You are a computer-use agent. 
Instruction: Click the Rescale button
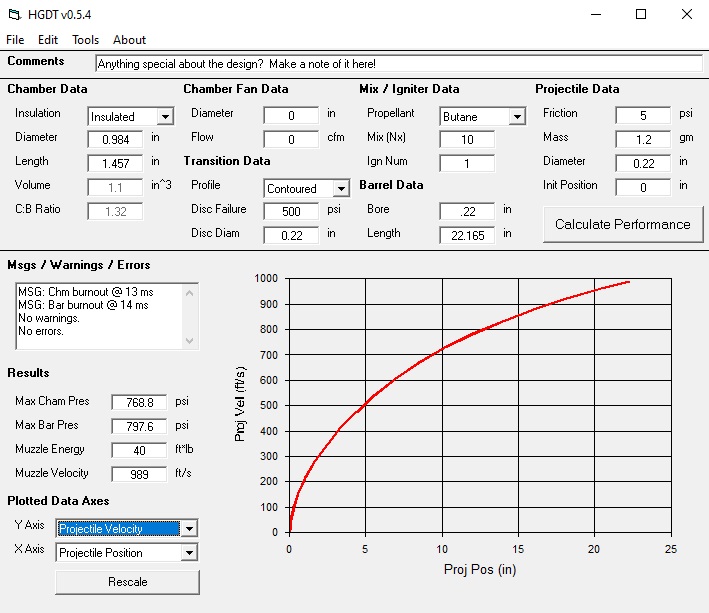click(x=127, y=581)
